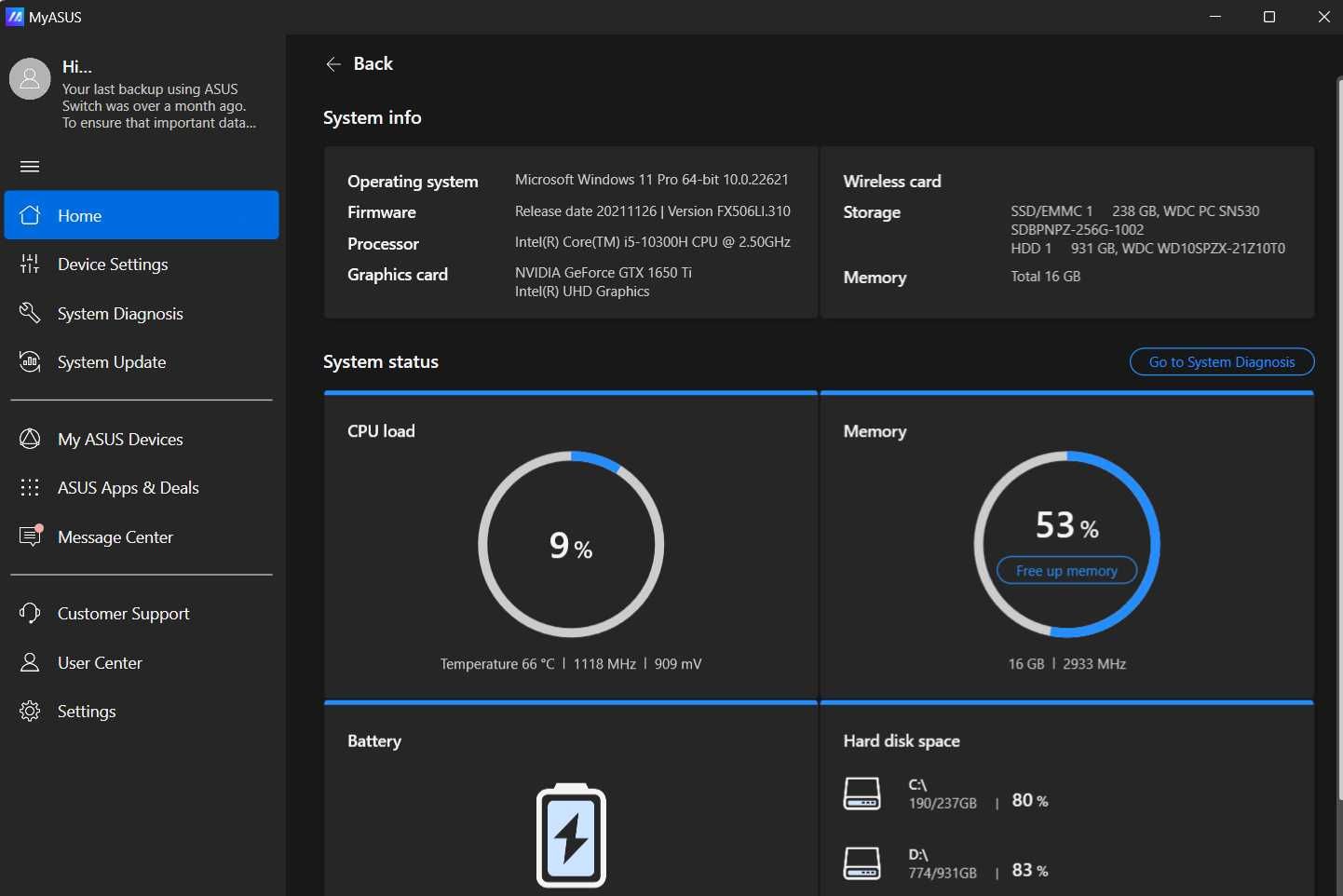
Task: Click the Firmware release date text
Action: click(652, 211)
